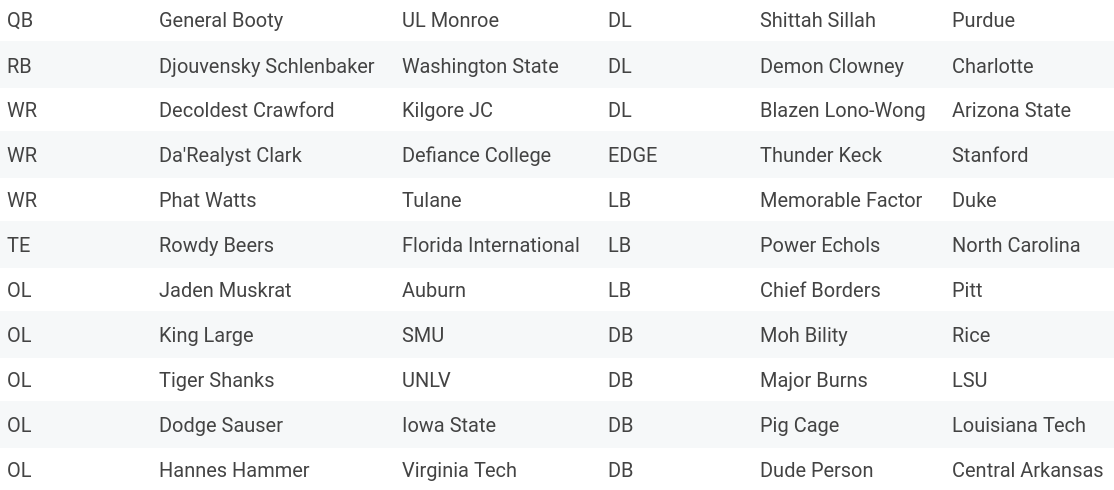The height and width of the screenshot is (490, 1114).
Task: Select the Central Arkansas school cell
Action: click(1027, 470)
